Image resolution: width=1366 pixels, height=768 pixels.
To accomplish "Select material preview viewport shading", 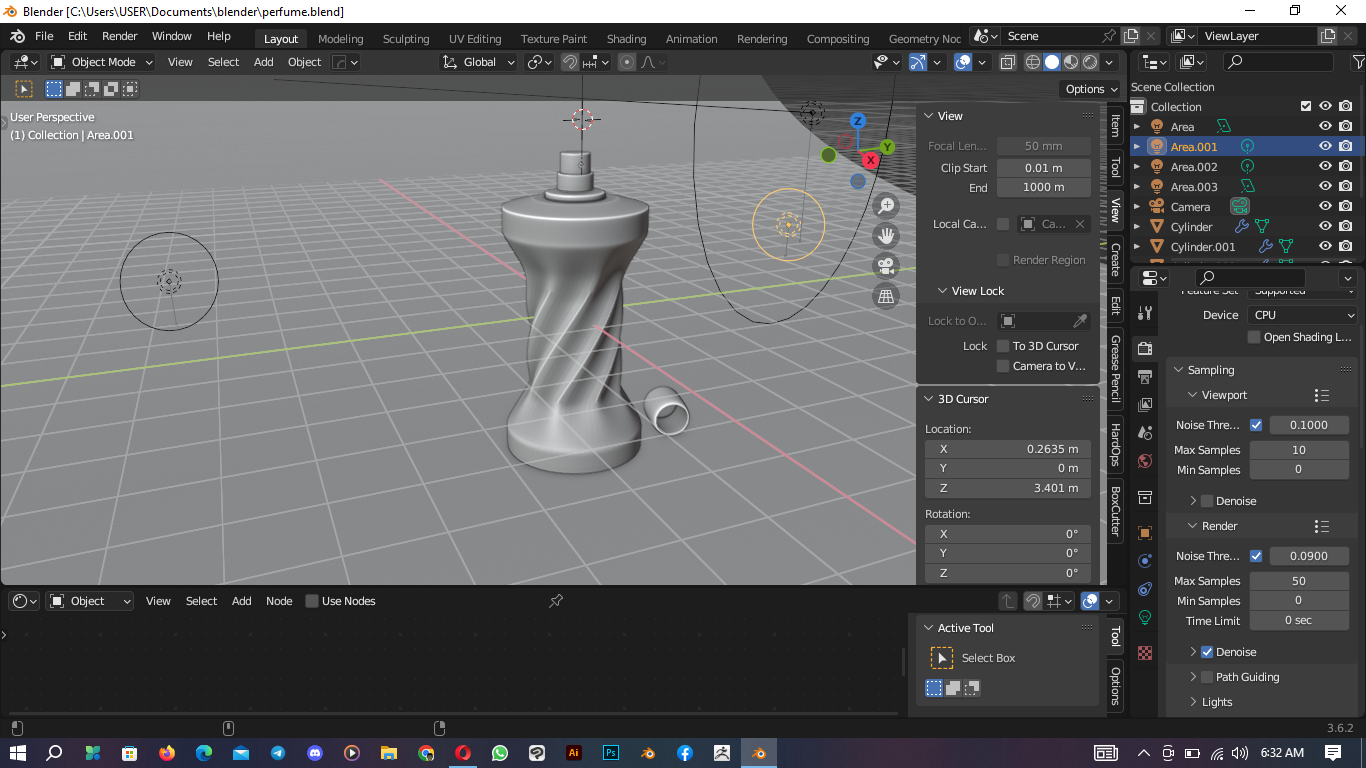I will 1071,62.
